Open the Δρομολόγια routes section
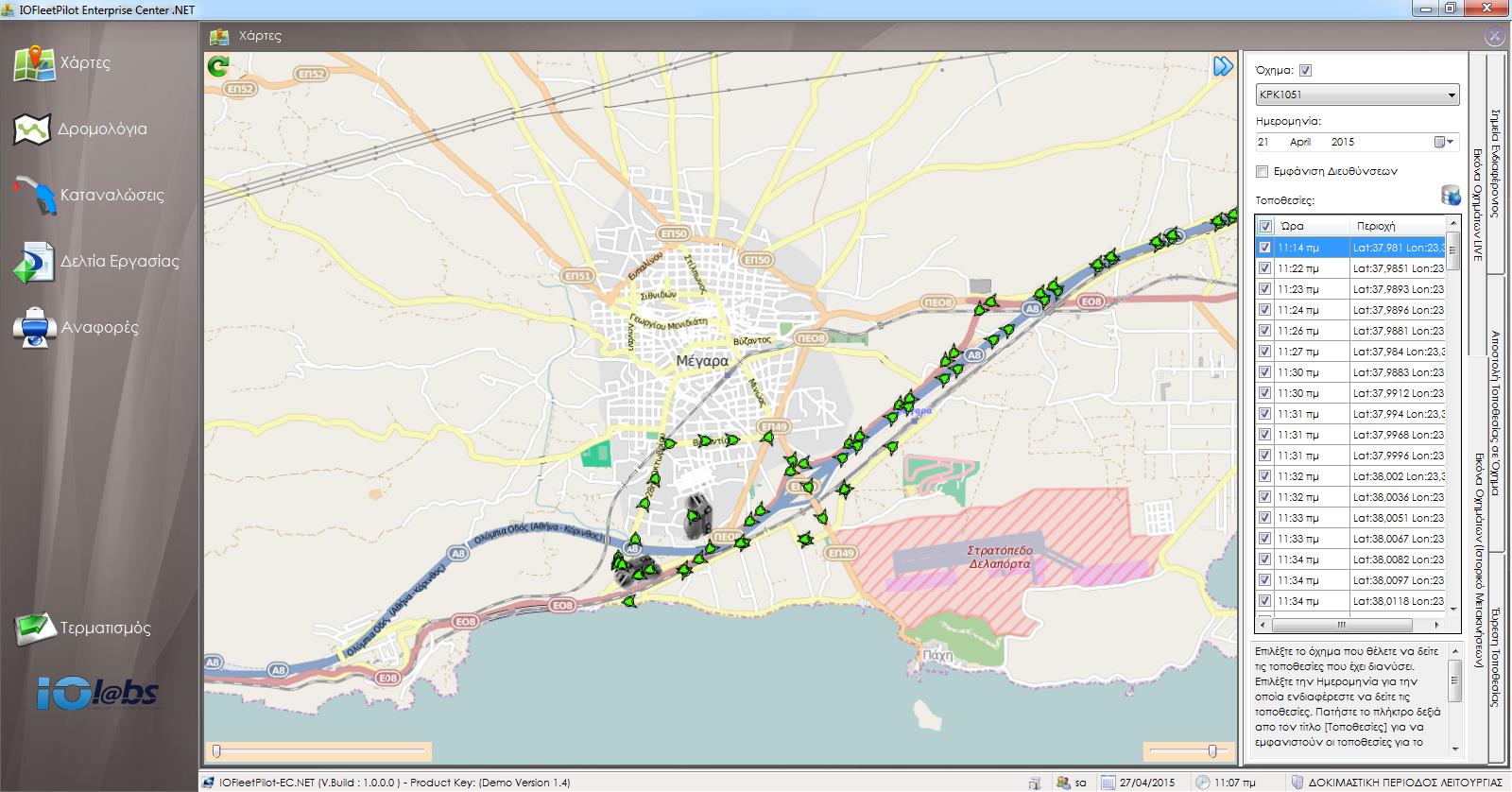The width and height of the screenshot is (1512, 792). (x=80, y=129)
